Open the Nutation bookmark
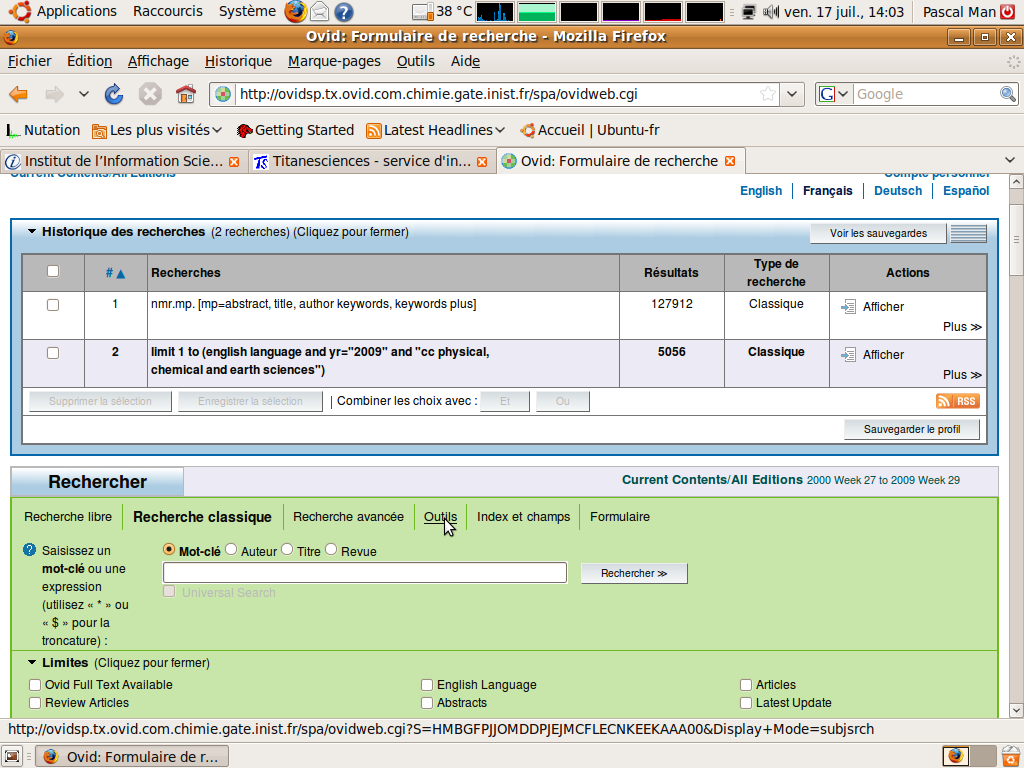Screen dimensions: 1024x768 click(43, 130)
